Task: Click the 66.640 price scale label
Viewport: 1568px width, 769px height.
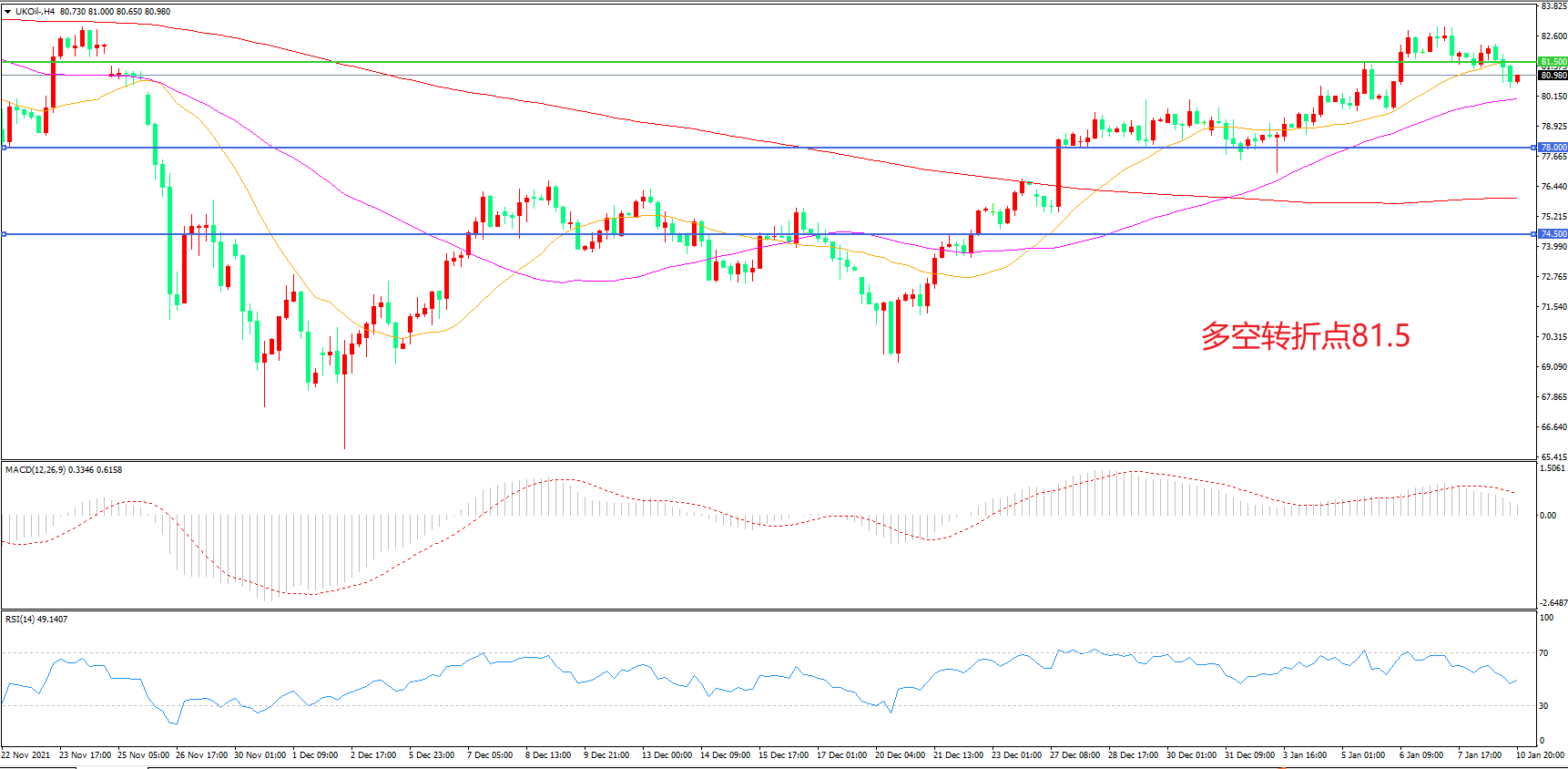Action: (1553, 426)
